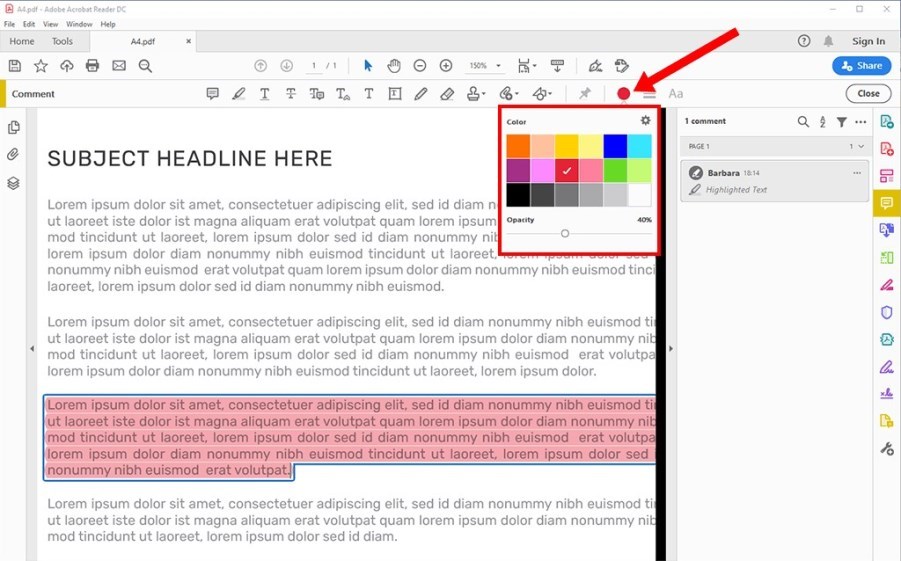Close the Comment toolbar
This screenshot has height=561, width=901.
click(868, 94)
